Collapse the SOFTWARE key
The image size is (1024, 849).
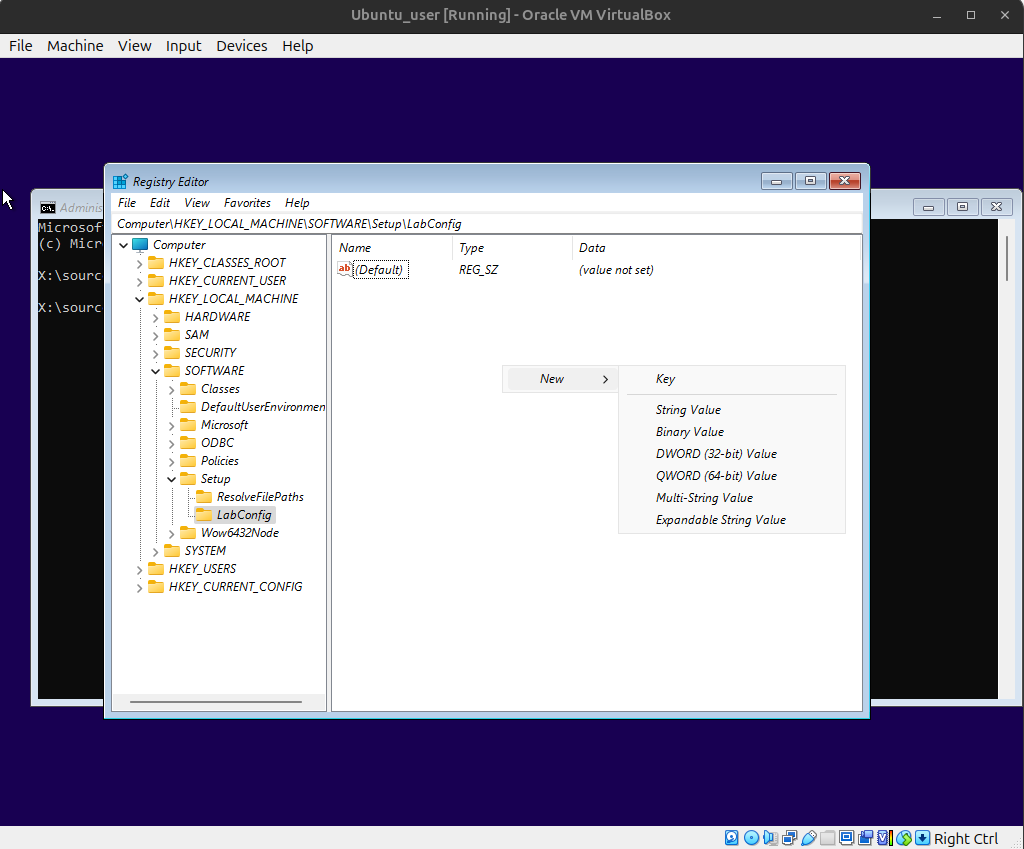[x=155, y=372]
